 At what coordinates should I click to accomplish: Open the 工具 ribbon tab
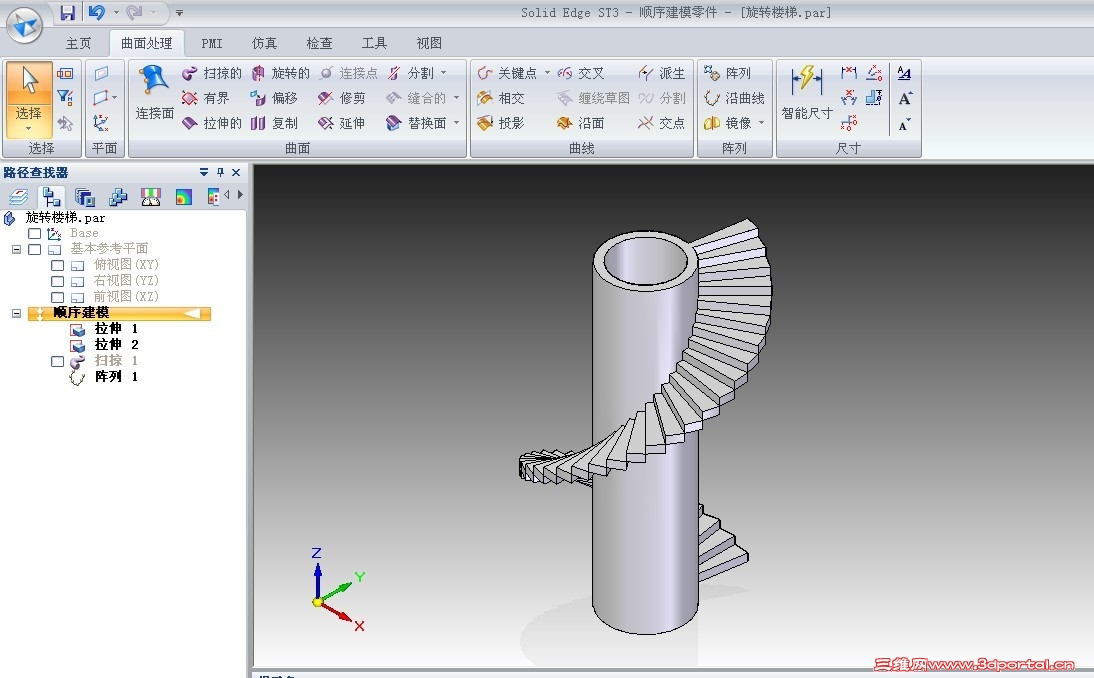(x=374, y=43)
